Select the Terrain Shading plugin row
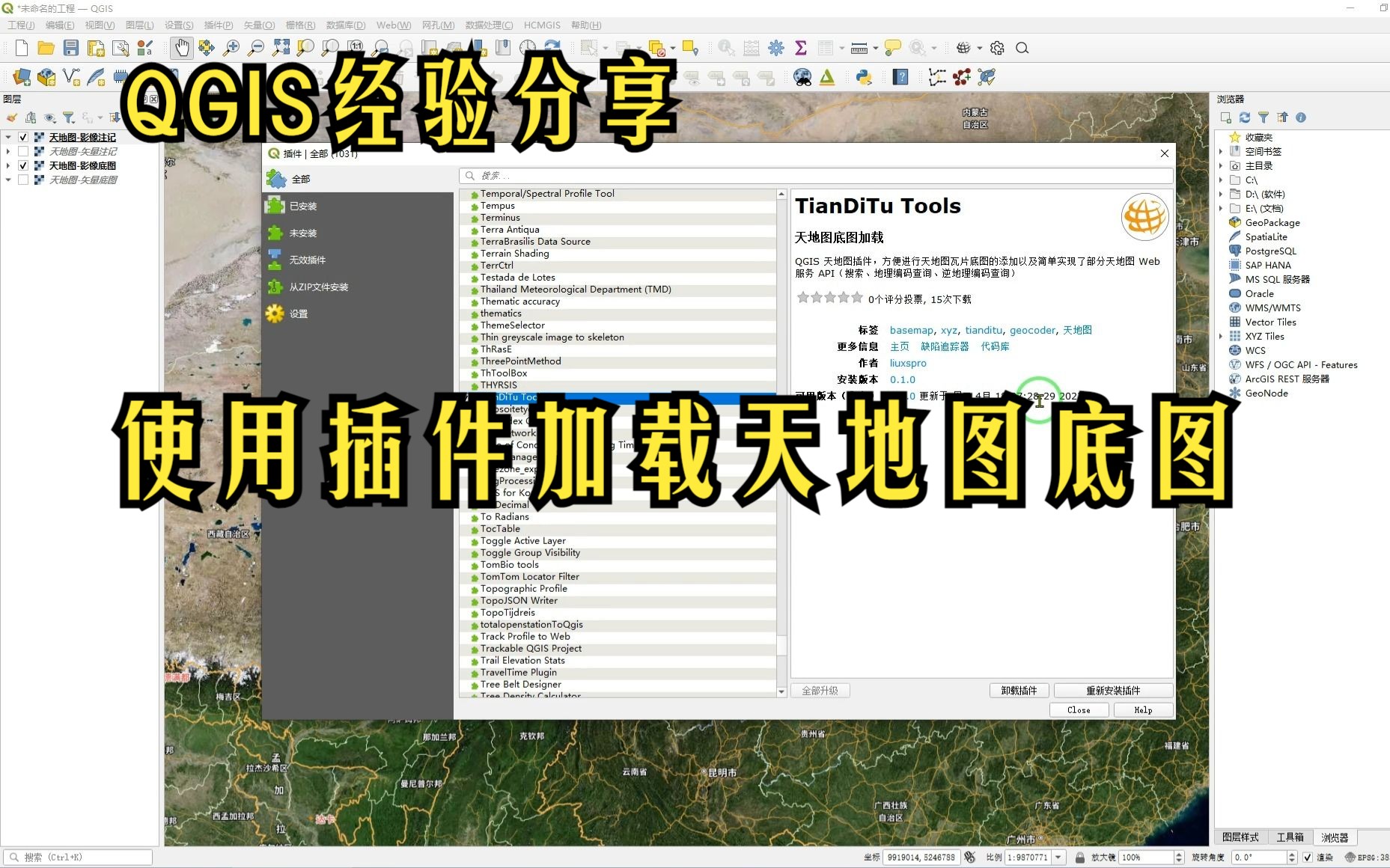This screenshot has height=868, width=1390. pos(618,254)
